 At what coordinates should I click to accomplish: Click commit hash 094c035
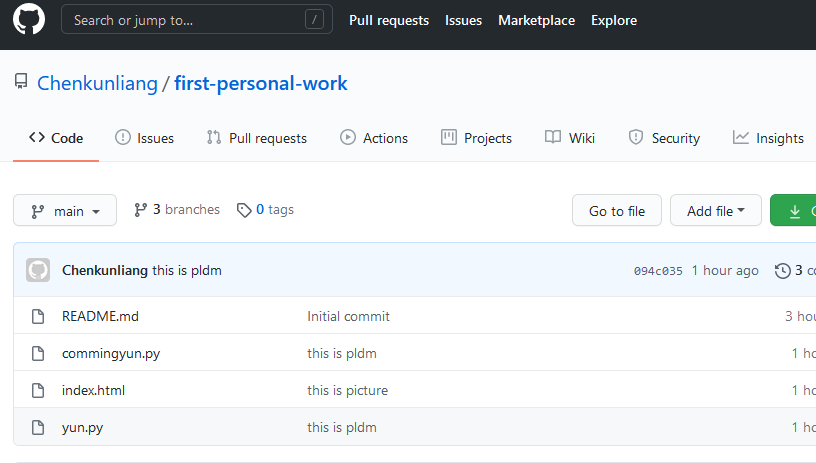(x=658, y=271)
